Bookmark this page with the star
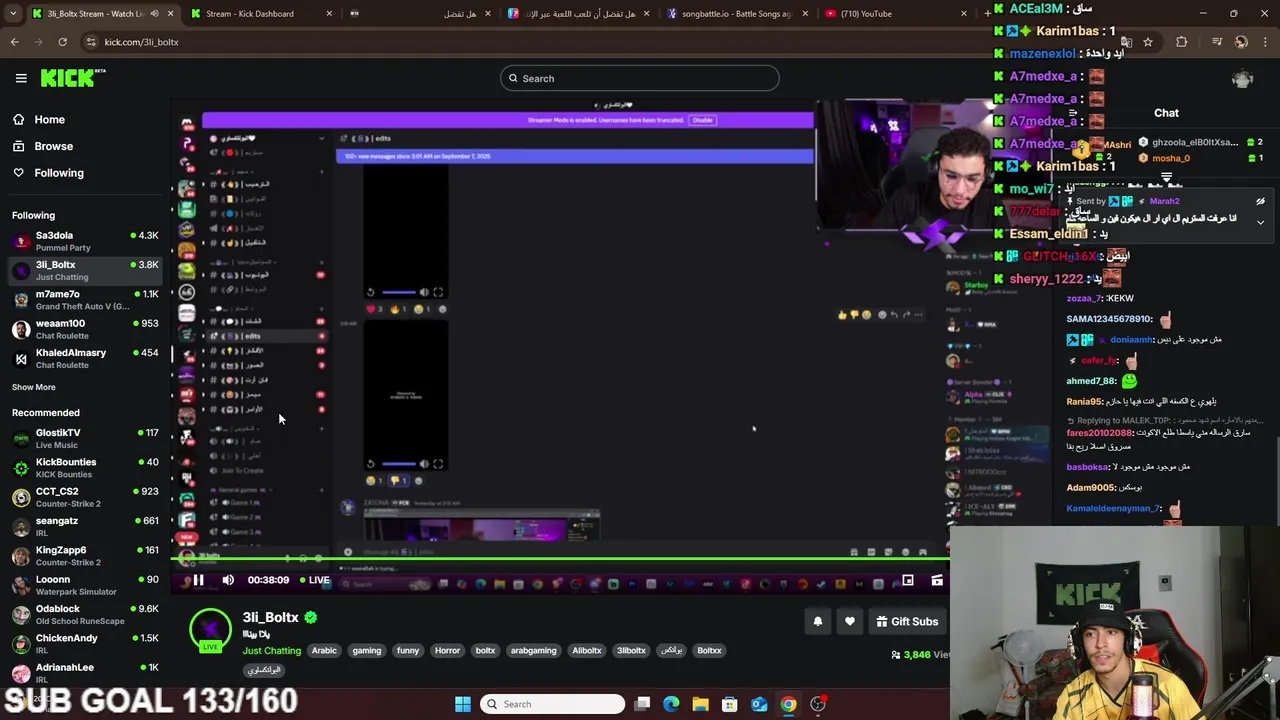This screenshot has height=720, width=1280. coord(1148,42)
